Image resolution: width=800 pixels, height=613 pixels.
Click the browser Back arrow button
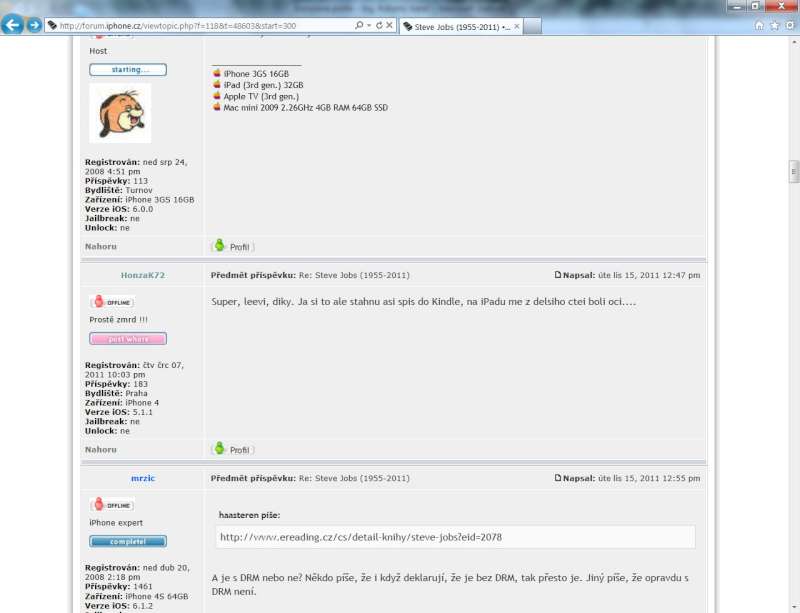13,25
